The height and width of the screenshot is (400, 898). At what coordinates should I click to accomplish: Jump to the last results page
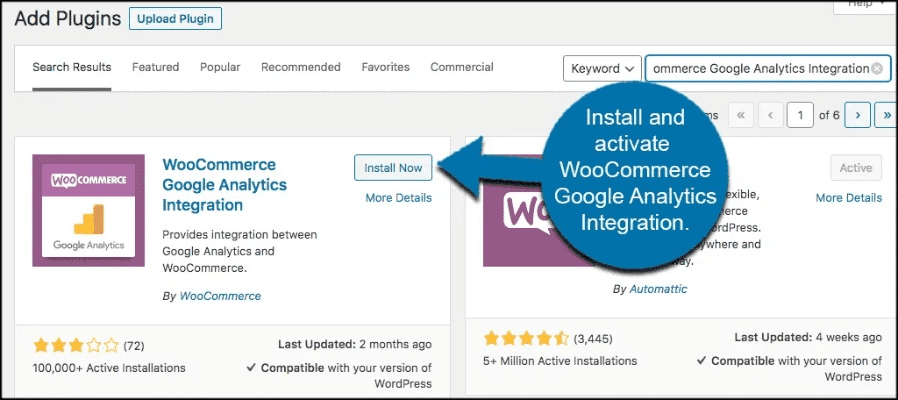click(886, 115)
